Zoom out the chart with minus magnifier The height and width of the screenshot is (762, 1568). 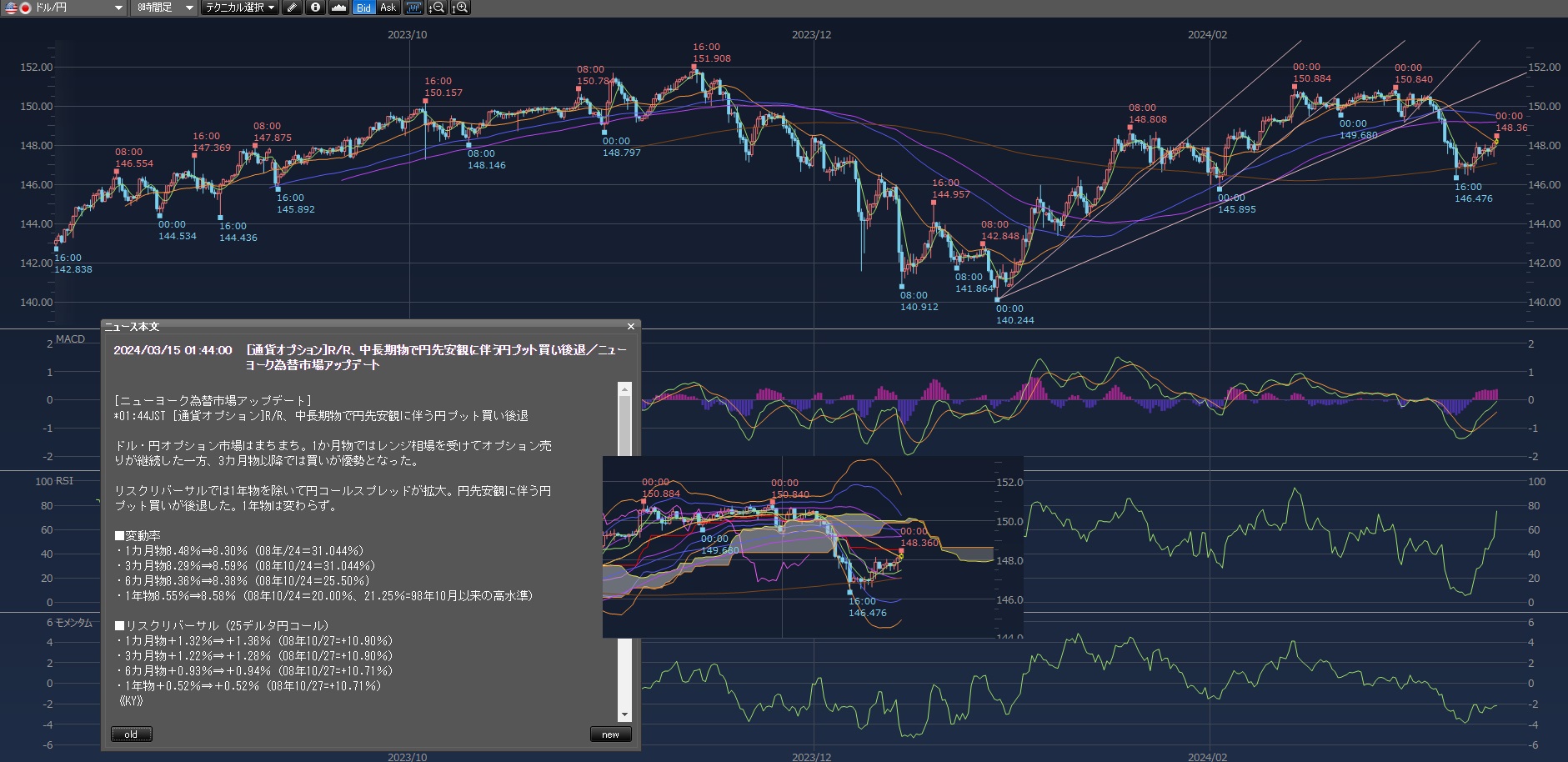(437, 8)
